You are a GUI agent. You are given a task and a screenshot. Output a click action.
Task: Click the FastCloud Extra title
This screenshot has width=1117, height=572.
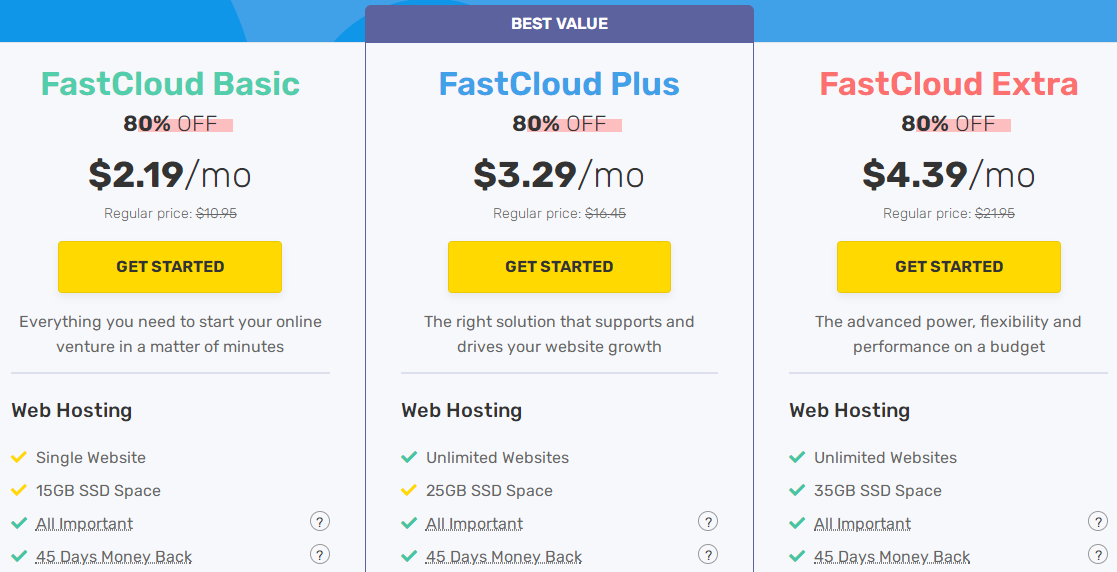tap(949, 84)
